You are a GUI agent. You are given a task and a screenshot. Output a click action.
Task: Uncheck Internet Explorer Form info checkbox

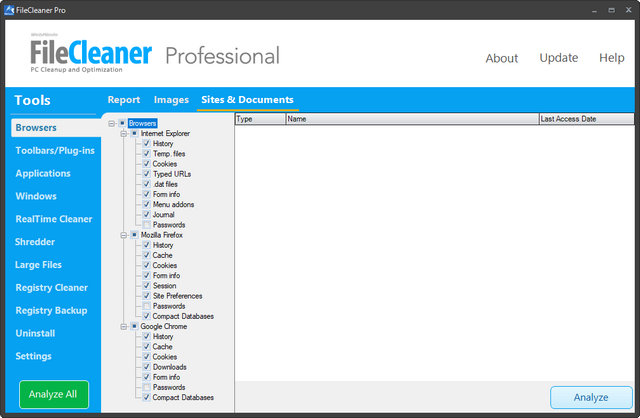click(147, 194)
